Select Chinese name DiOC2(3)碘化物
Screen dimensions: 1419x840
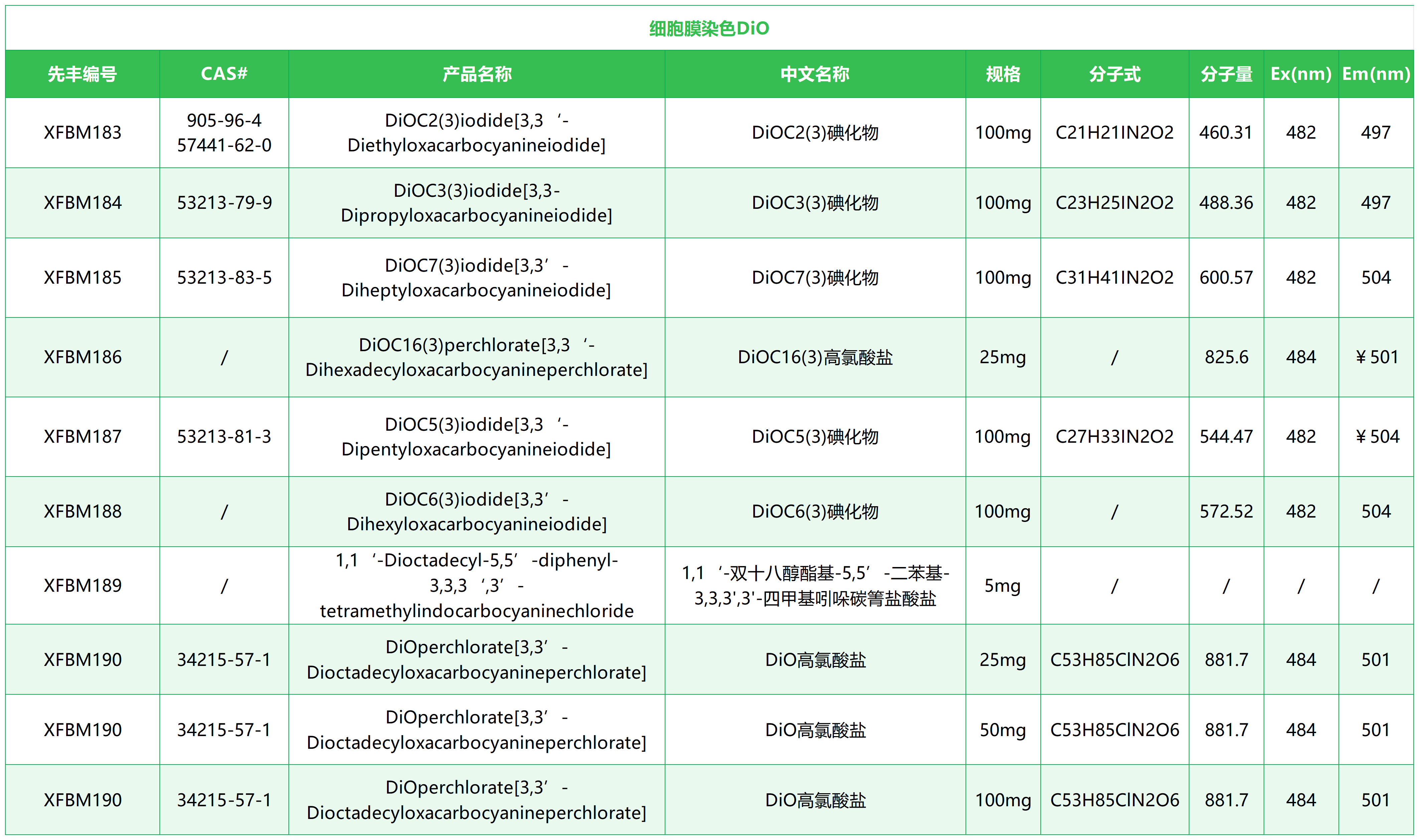pos(815,132)
